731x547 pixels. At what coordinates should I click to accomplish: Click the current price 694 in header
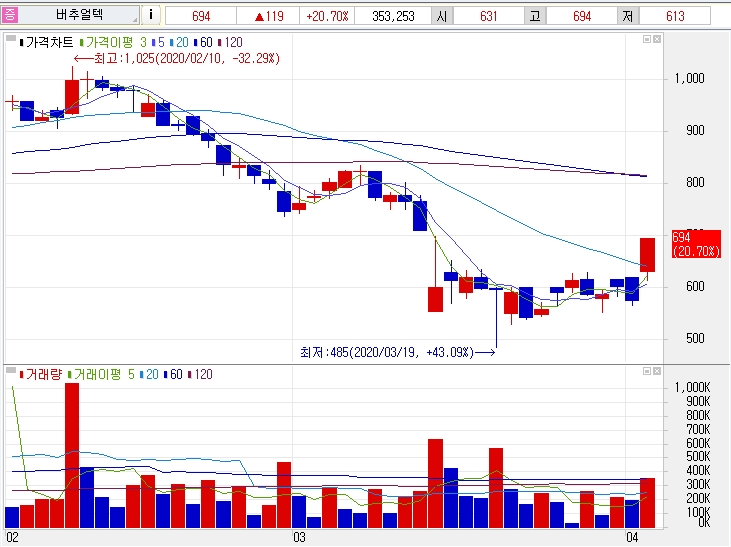[x=201, y=16]
